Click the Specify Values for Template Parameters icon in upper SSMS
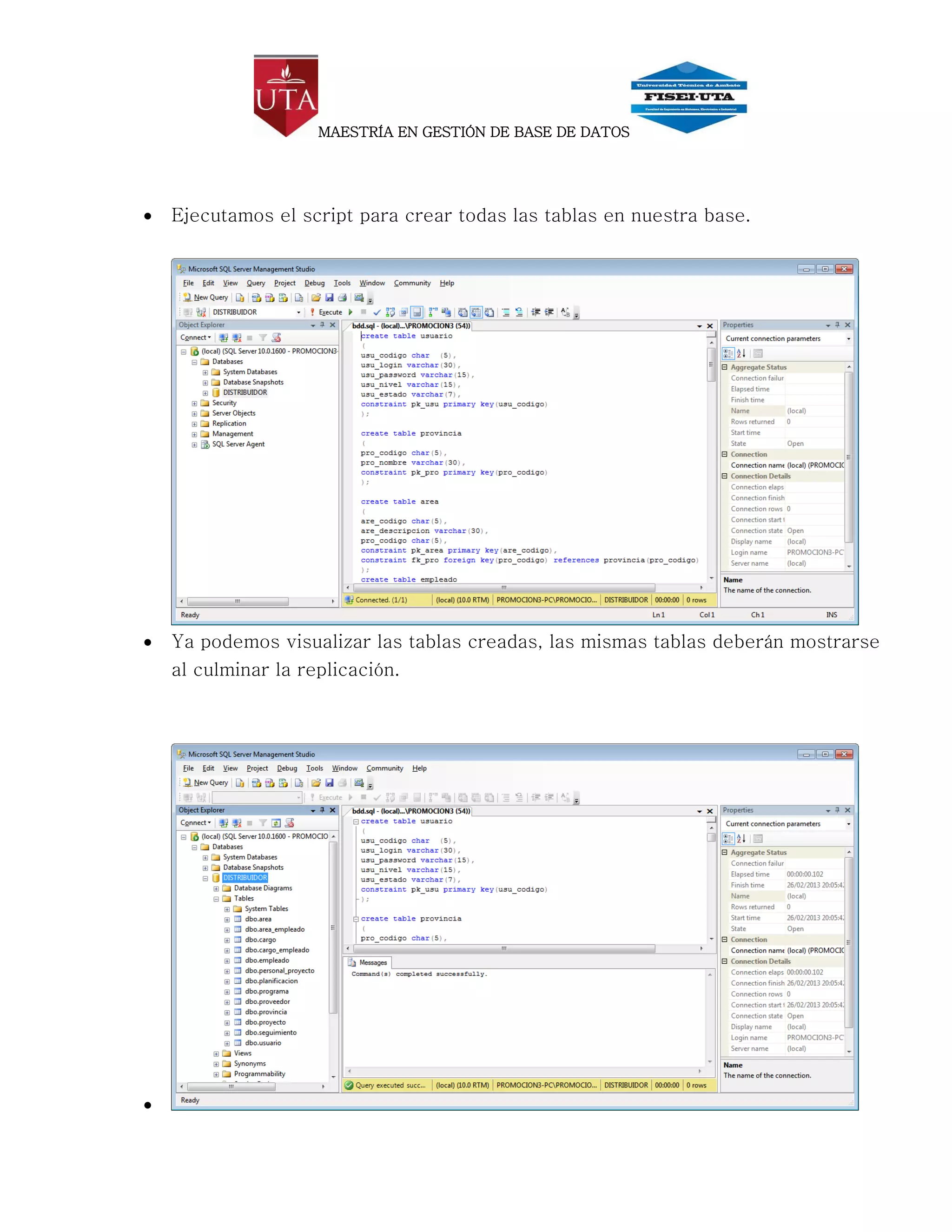The image size is (952, 1232). (x=565, y=312)
